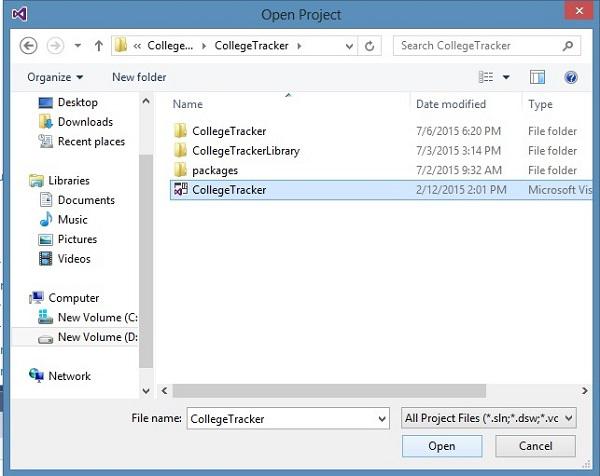Viewport: 600px width, 476px height.
Task: Select New Volume (D:) drive
Action: [97, 337]
